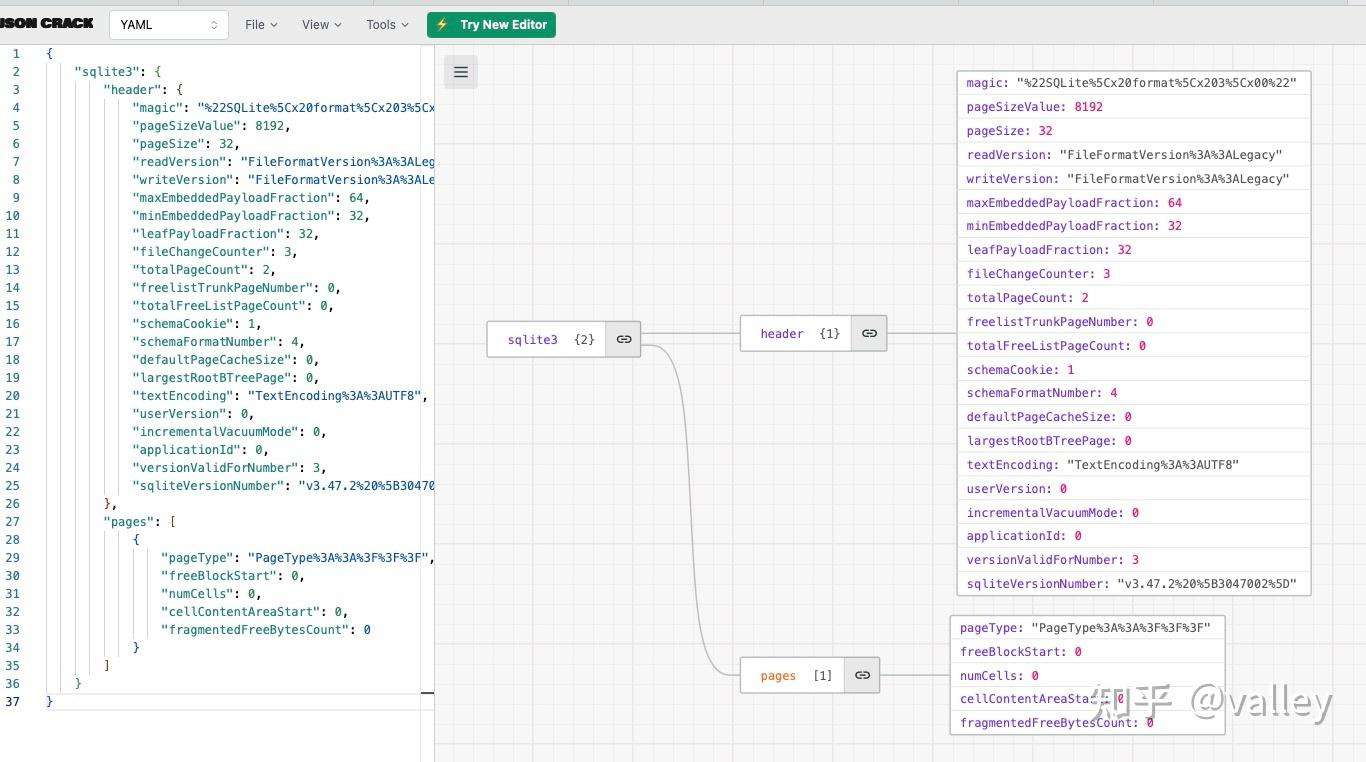1366x762 pixels.
Task: Click the pageType row in pages node
Action: (x=1086, y=628)
